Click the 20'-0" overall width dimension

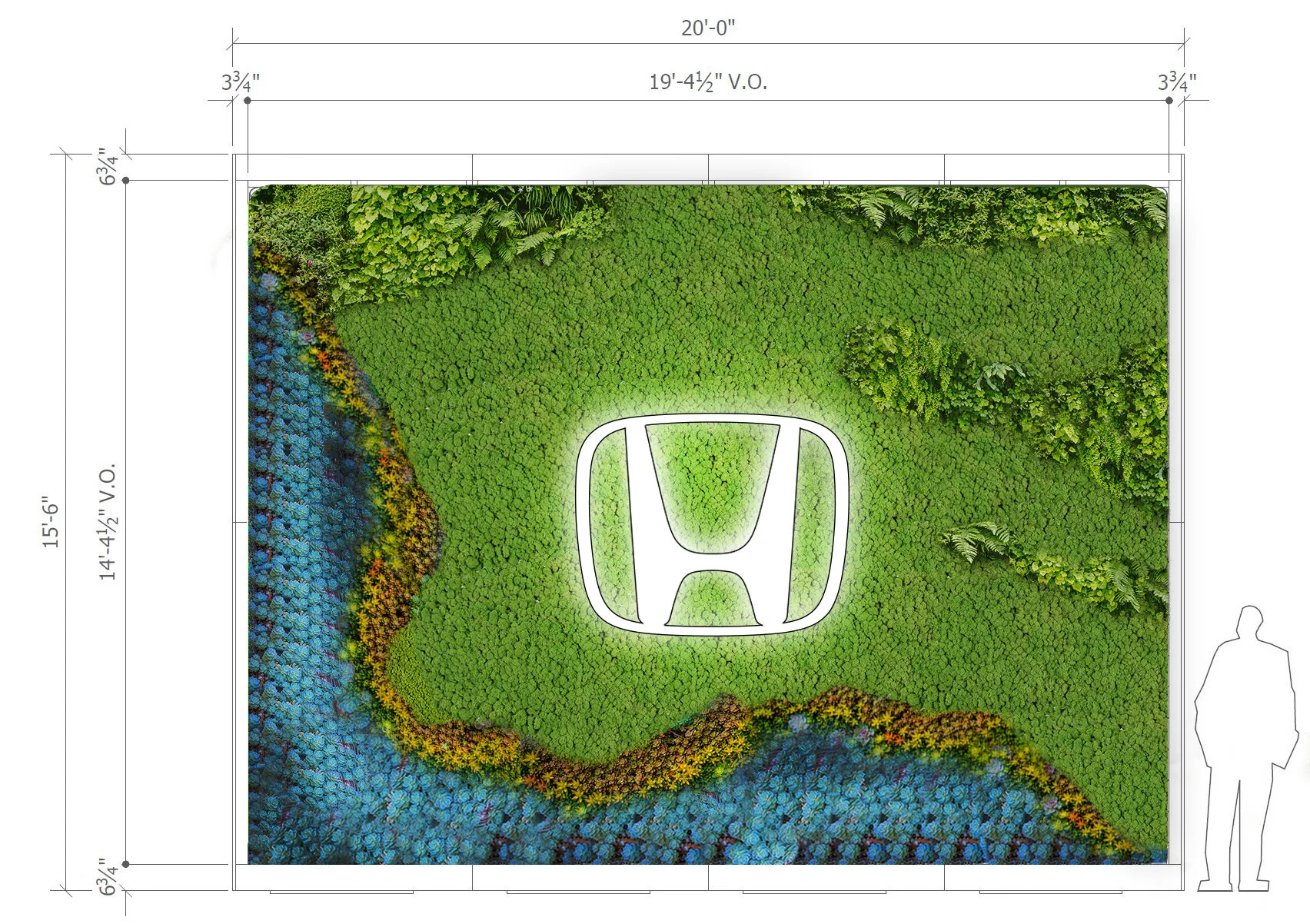tap(708, 28)
